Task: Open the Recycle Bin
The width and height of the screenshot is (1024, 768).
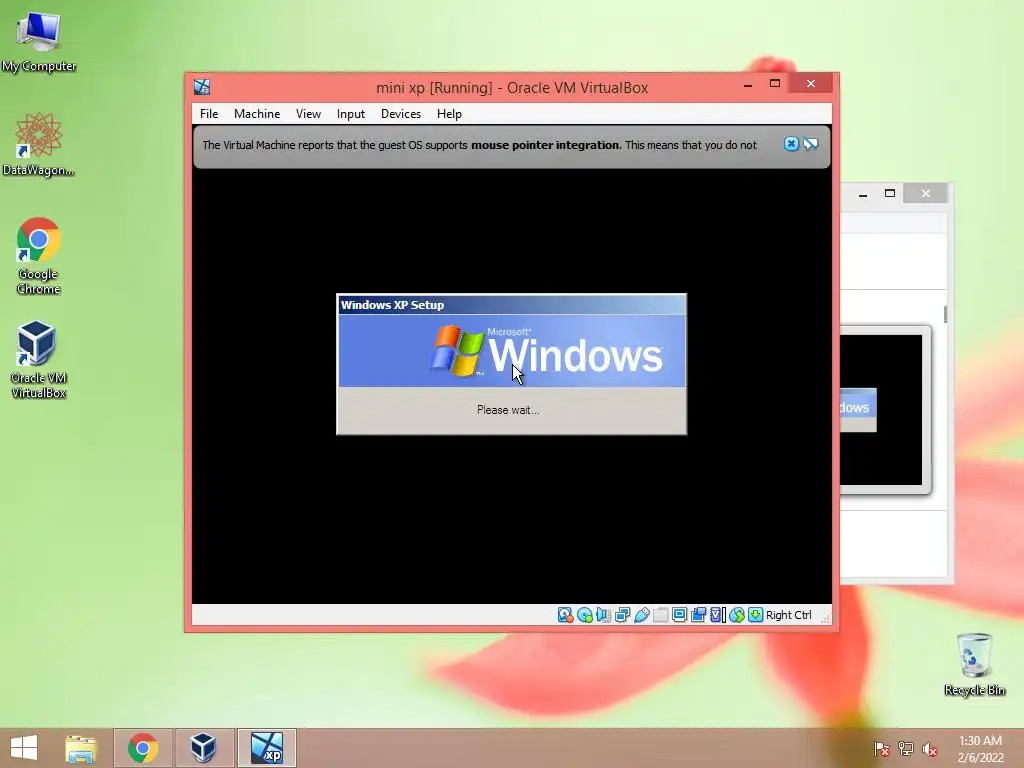Action: click(974, 664)
